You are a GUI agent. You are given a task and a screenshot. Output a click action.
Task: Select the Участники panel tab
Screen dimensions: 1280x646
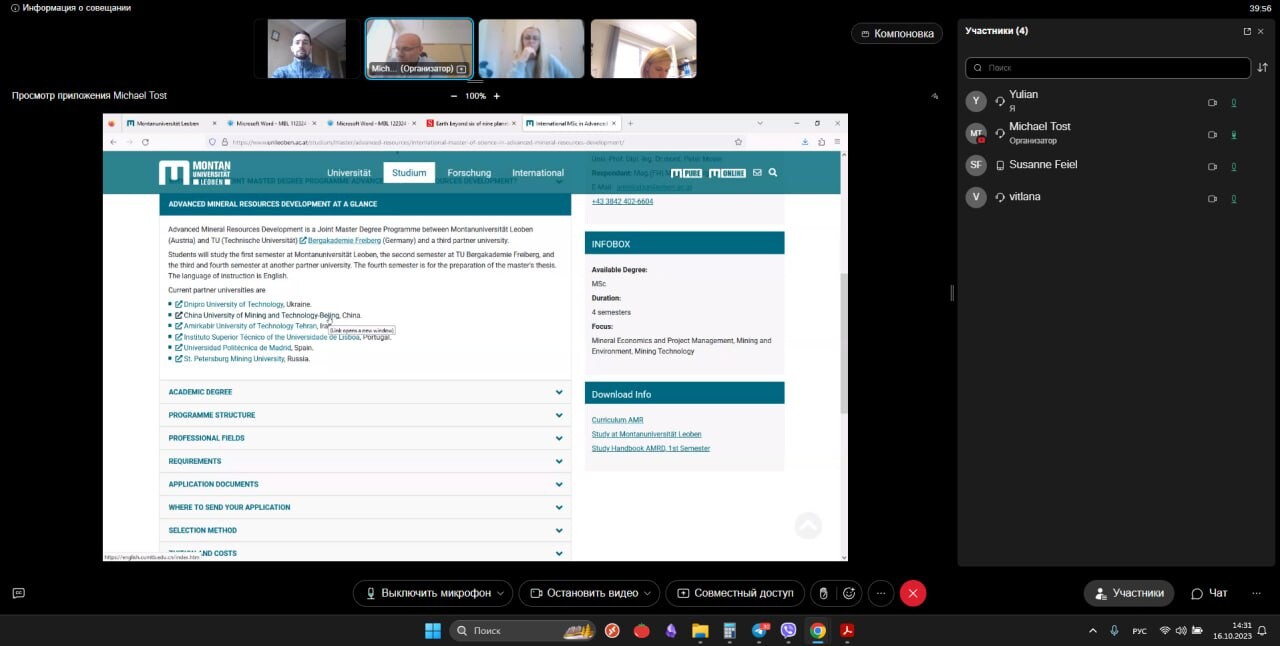[1129, 593]
